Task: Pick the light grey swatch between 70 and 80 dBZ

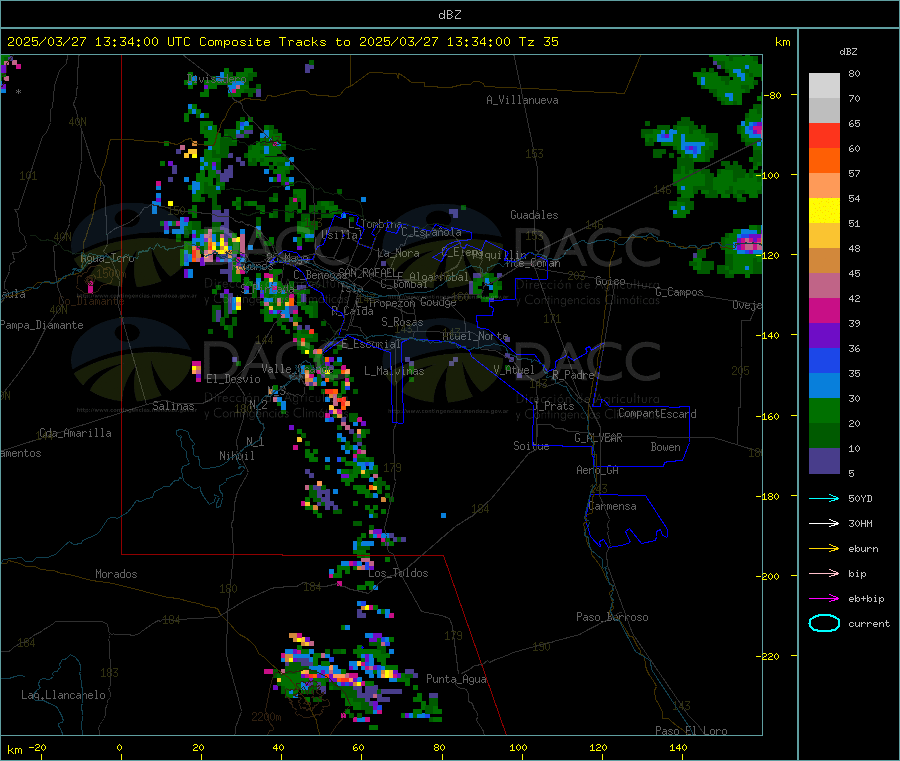Action: click(824, 86)
